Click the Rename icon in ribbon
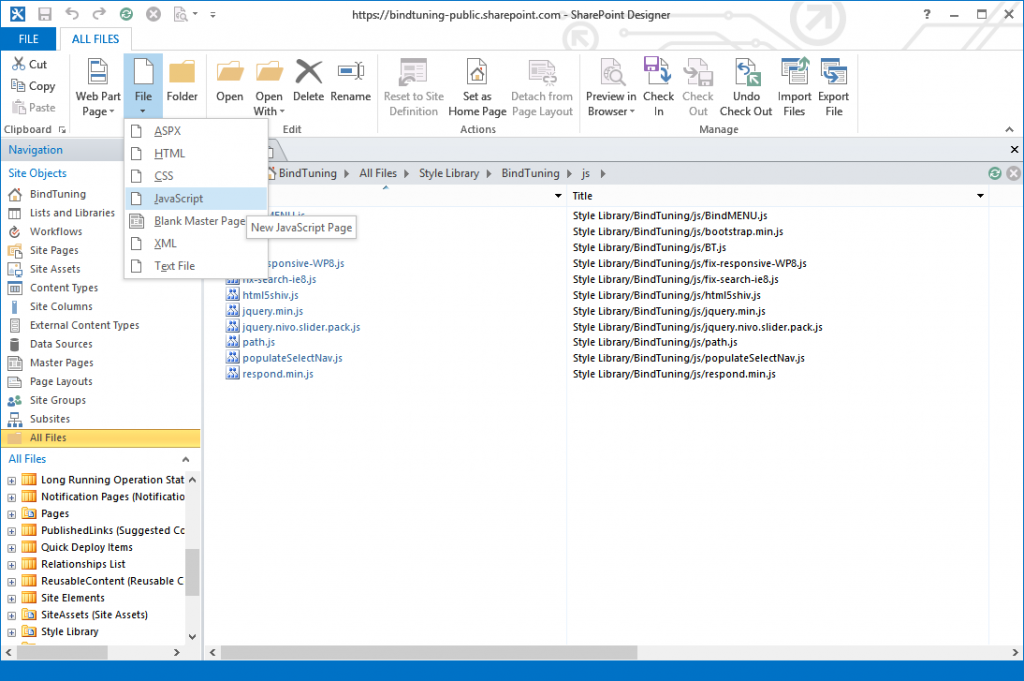This screenshot has width=1024, height=681. (350, 73)
